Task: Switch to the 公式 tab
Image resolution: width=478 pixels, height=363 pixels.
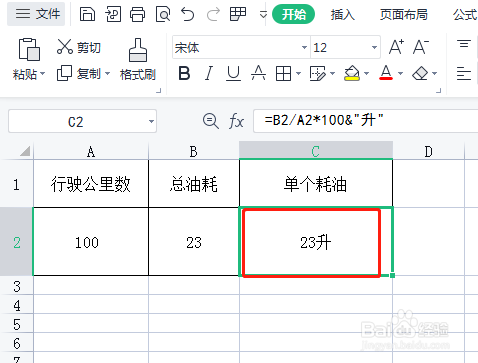Action: tap(465, 15)
